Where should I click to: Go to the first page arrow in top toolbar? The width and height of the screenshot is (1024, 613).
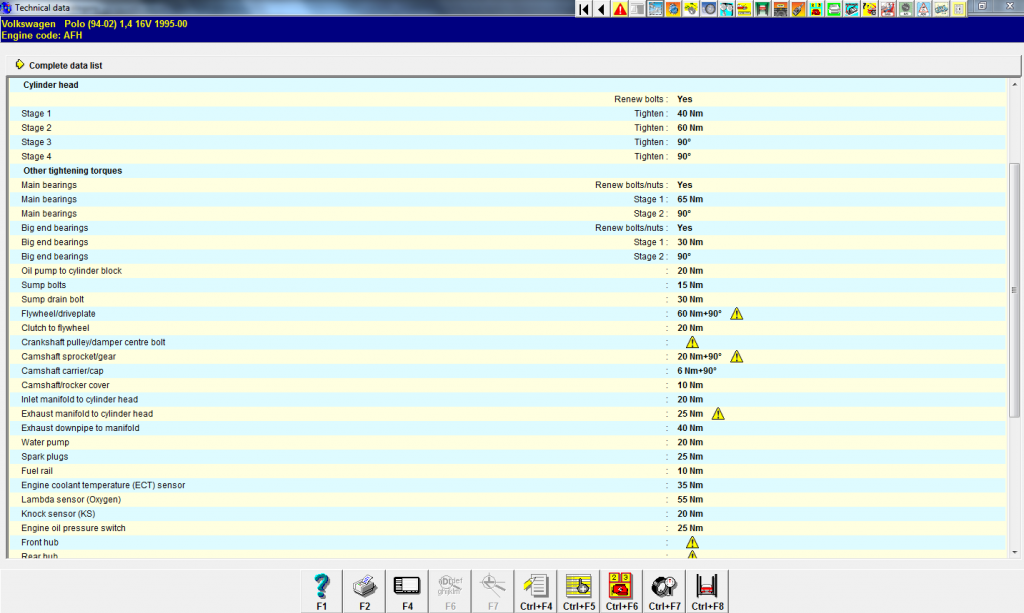coord(584,9)
